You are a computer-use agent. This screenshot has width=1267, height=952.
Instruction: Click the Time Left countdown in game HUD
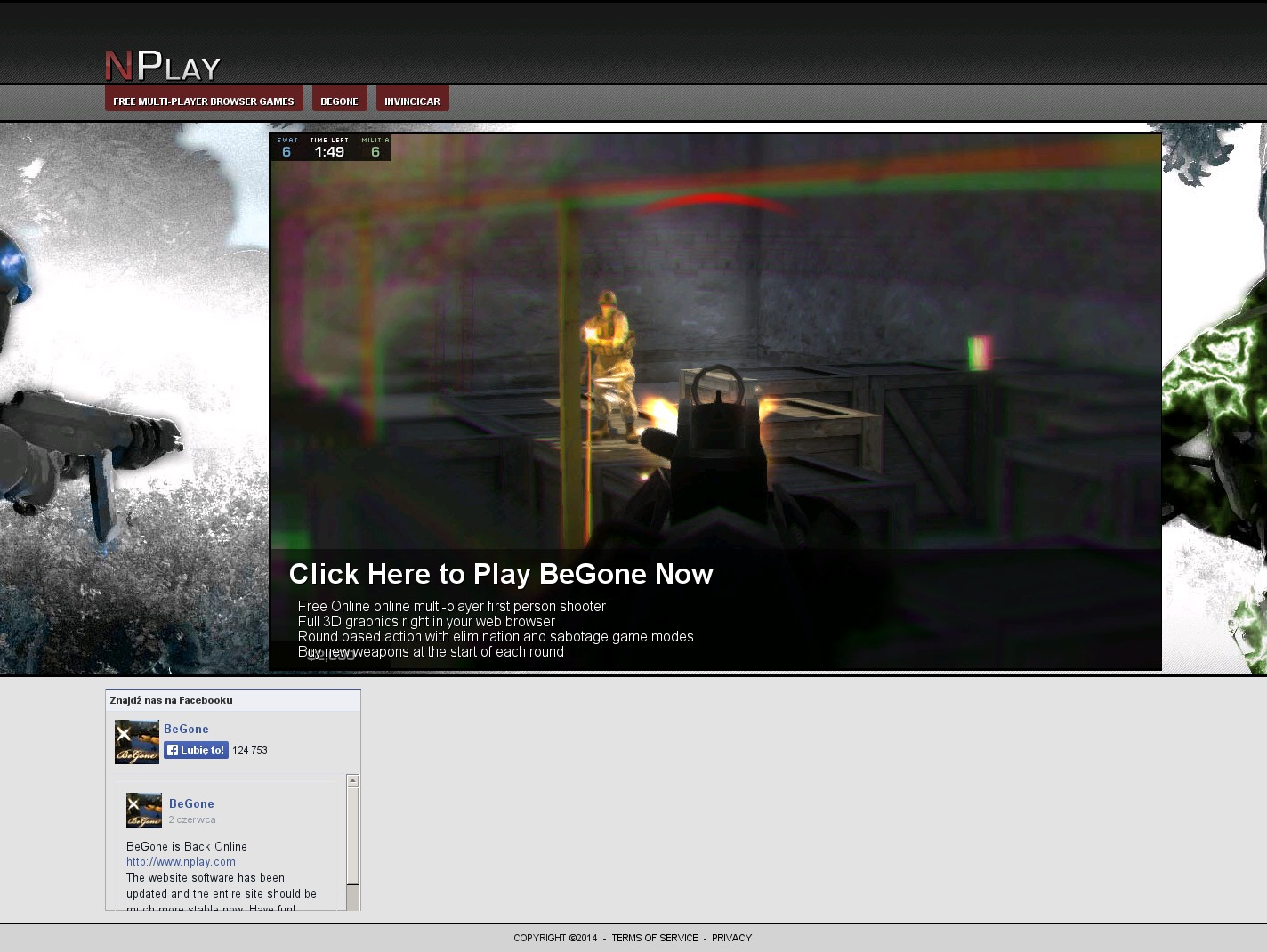[329, 149]
